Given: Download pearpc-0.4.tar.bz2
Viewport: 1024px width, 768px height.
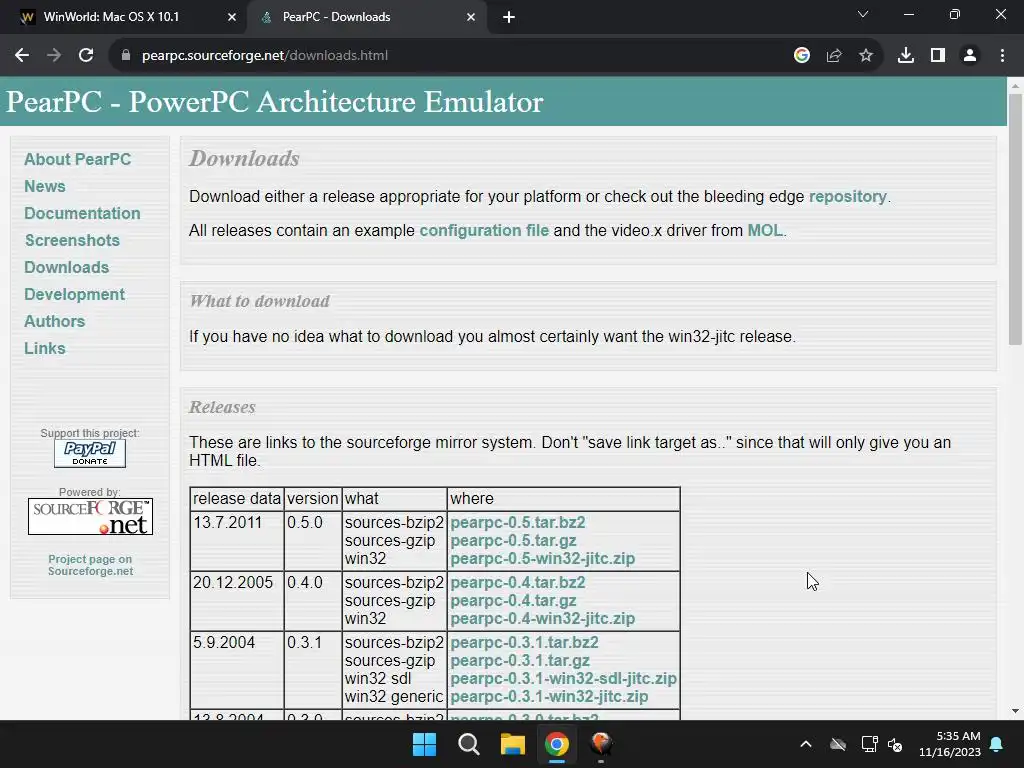Looking at the screenshot, I should coord(518,583).
